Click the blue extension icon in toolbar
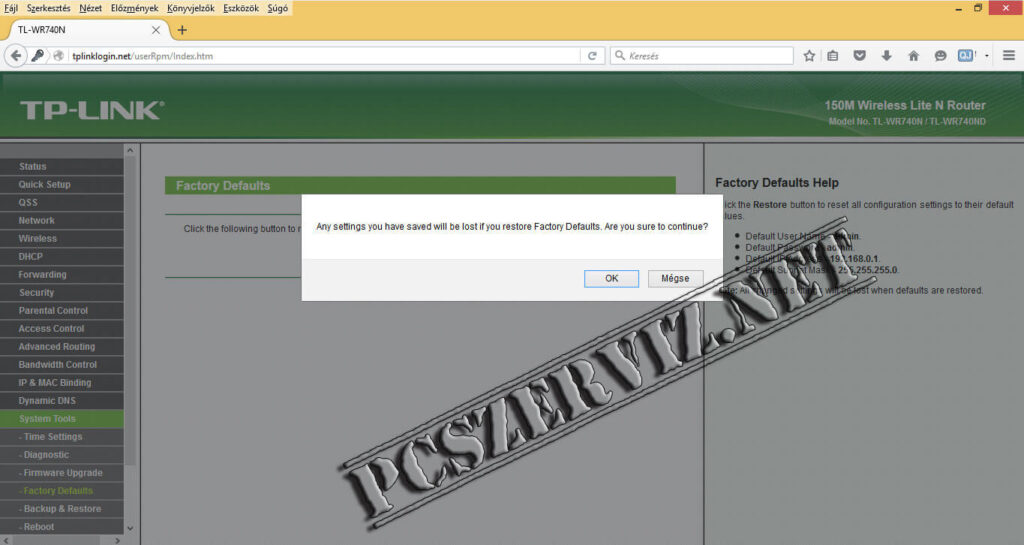This screenshot has height=545, width=1024. coord(966,56)
